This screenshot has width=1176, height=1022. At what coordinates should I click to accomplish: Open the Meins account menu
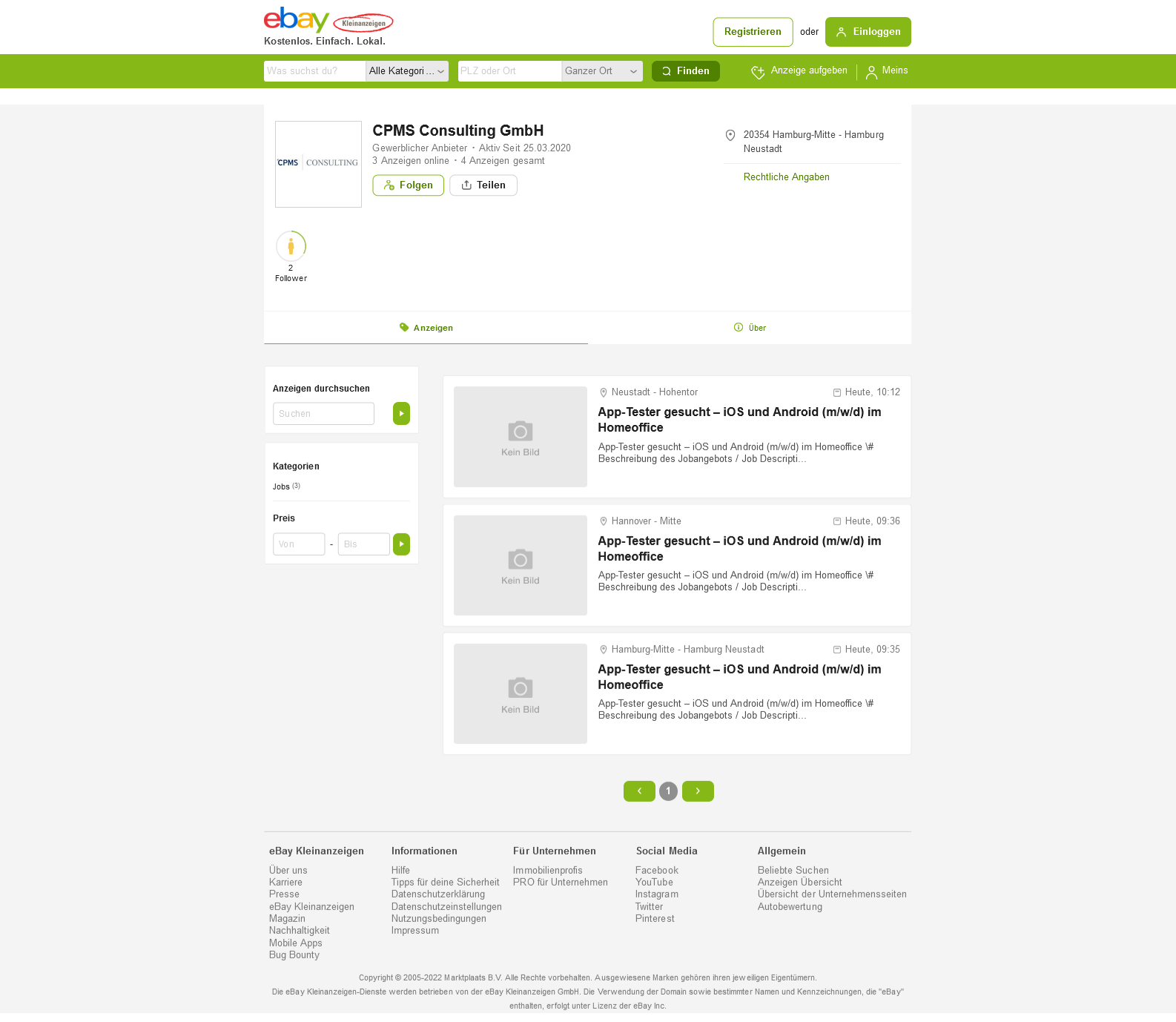pyautogui.click(x=887, y=71)
